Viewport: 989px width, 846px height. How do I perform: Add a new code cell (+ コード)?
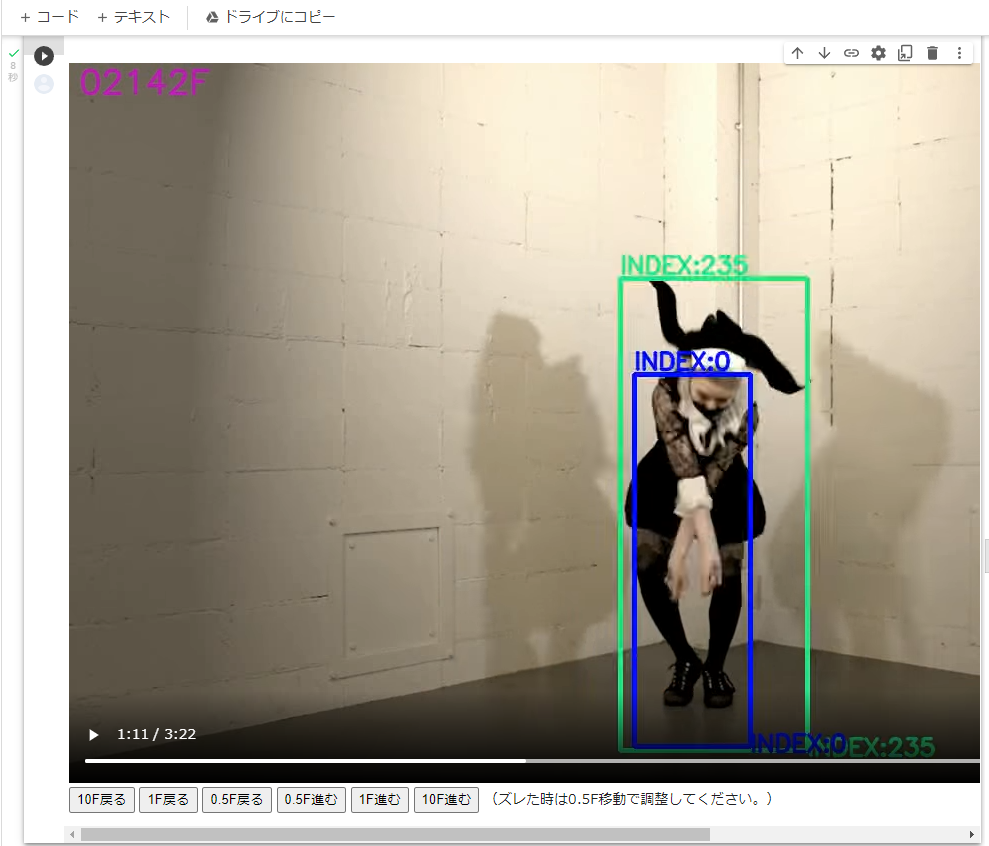[x=50, y=17]
